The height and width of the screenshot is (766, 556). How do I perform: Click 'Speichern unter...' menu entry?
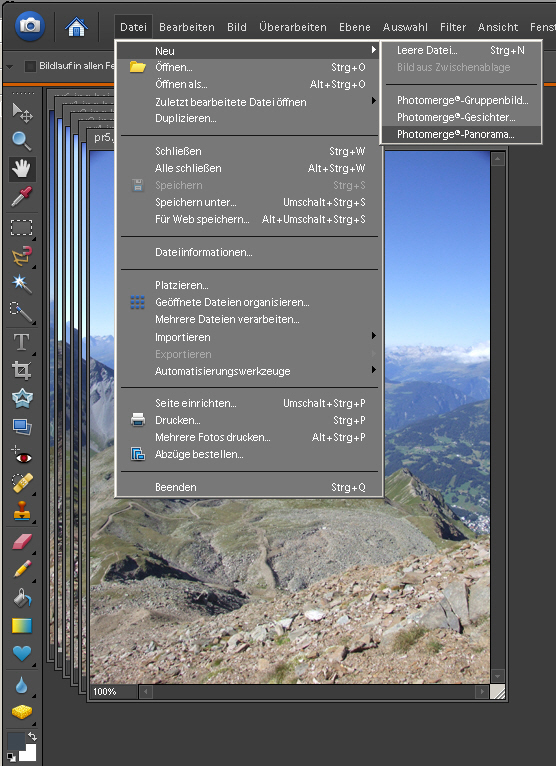(249, 202)
